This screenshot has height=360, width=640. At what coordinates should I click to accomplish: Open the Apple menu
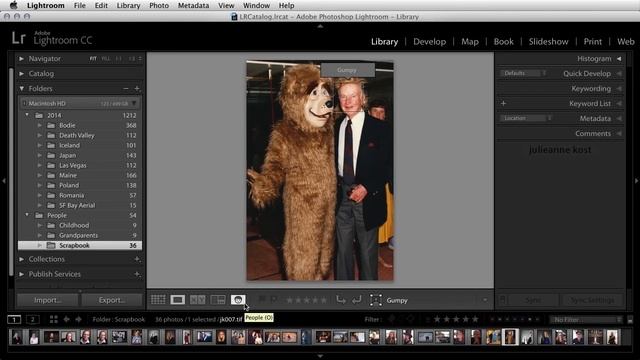(14, 5)
